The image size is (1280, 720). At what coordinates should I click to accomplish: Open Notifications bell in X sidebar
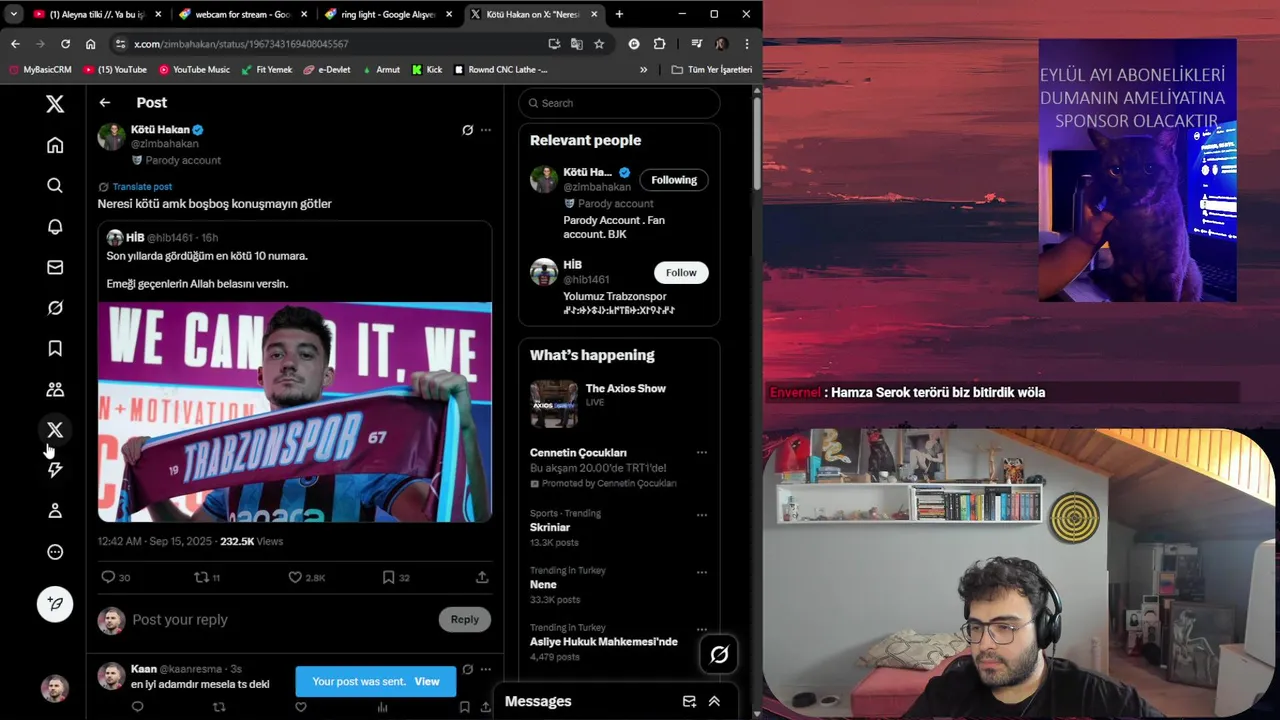[55, 227]
